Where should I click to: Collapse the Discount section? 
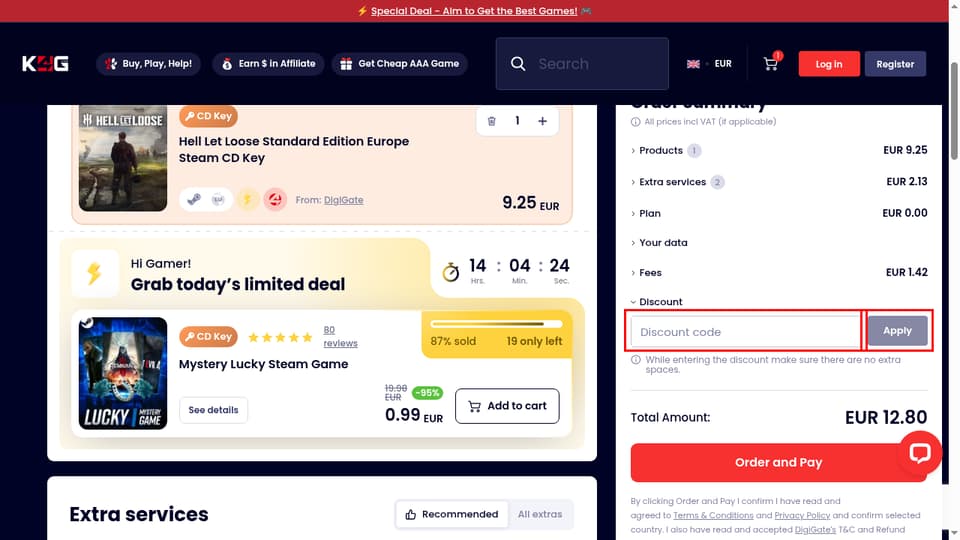tap(656, 302)
